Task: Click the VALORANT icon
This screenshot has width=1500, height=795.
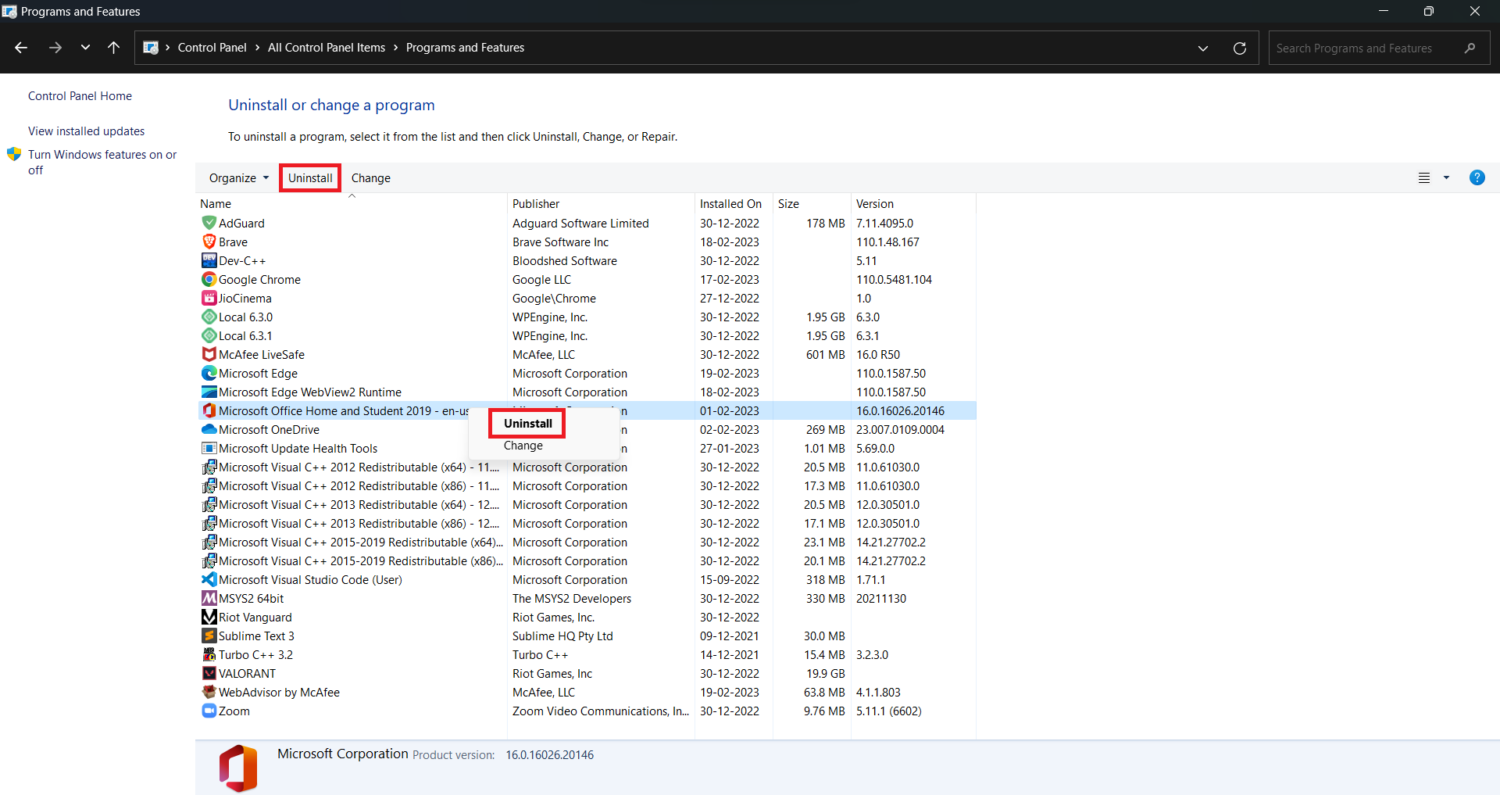Action: (x=209, y=673)
